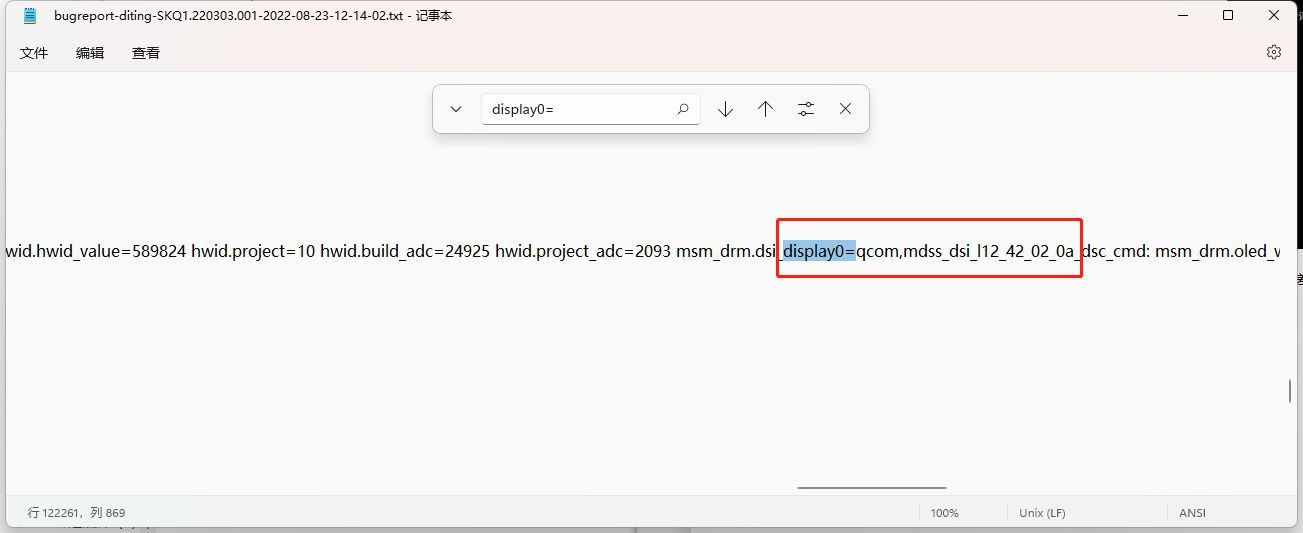Minimize the Notepad window

[1181, 16]
